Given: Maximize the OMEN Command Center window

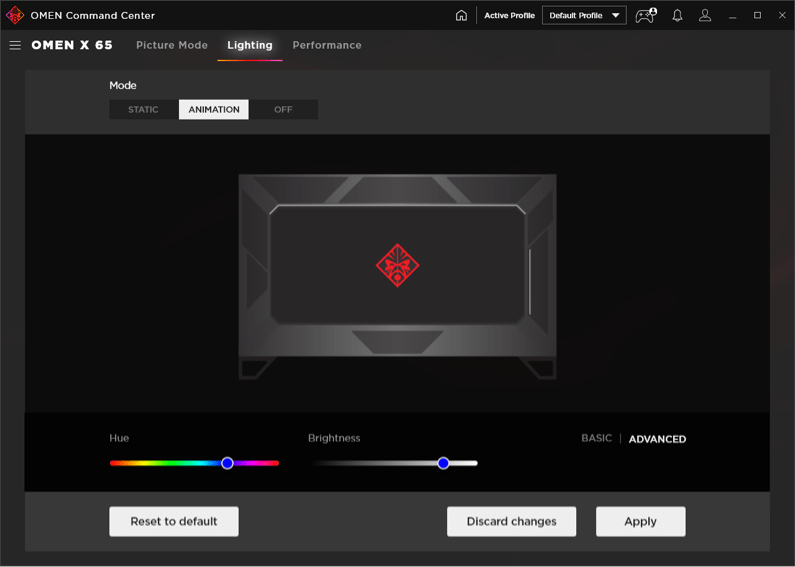Looking at the screenshot, I should click(757, 15).
